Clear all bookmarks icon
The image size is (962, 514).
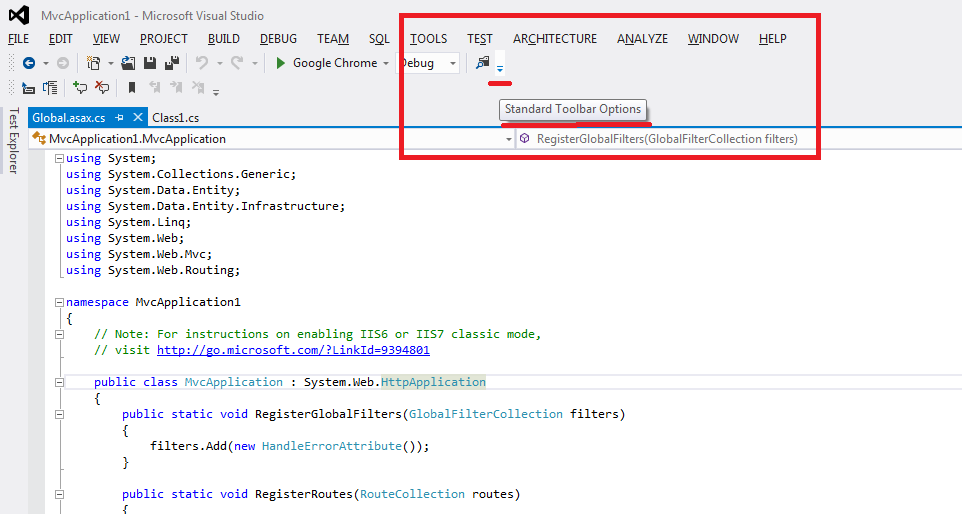click(198, 88)
